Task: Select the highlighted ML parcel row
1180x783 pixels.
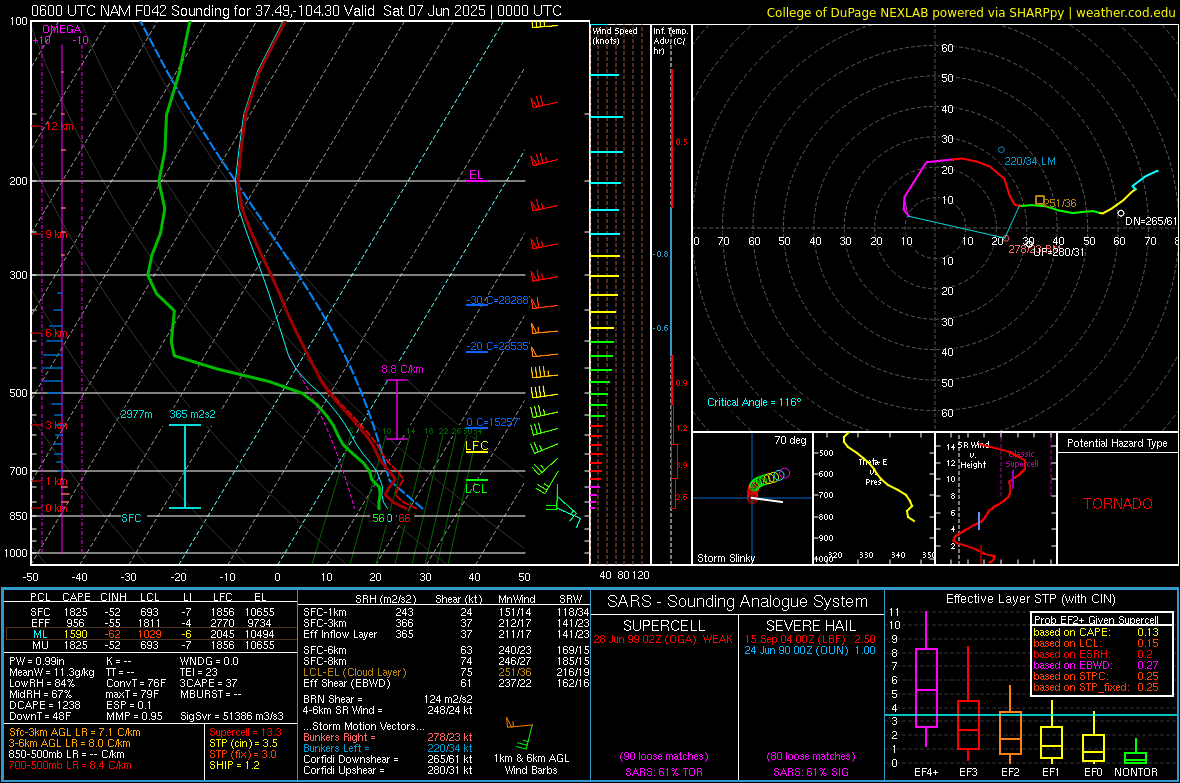Action: 151,634
